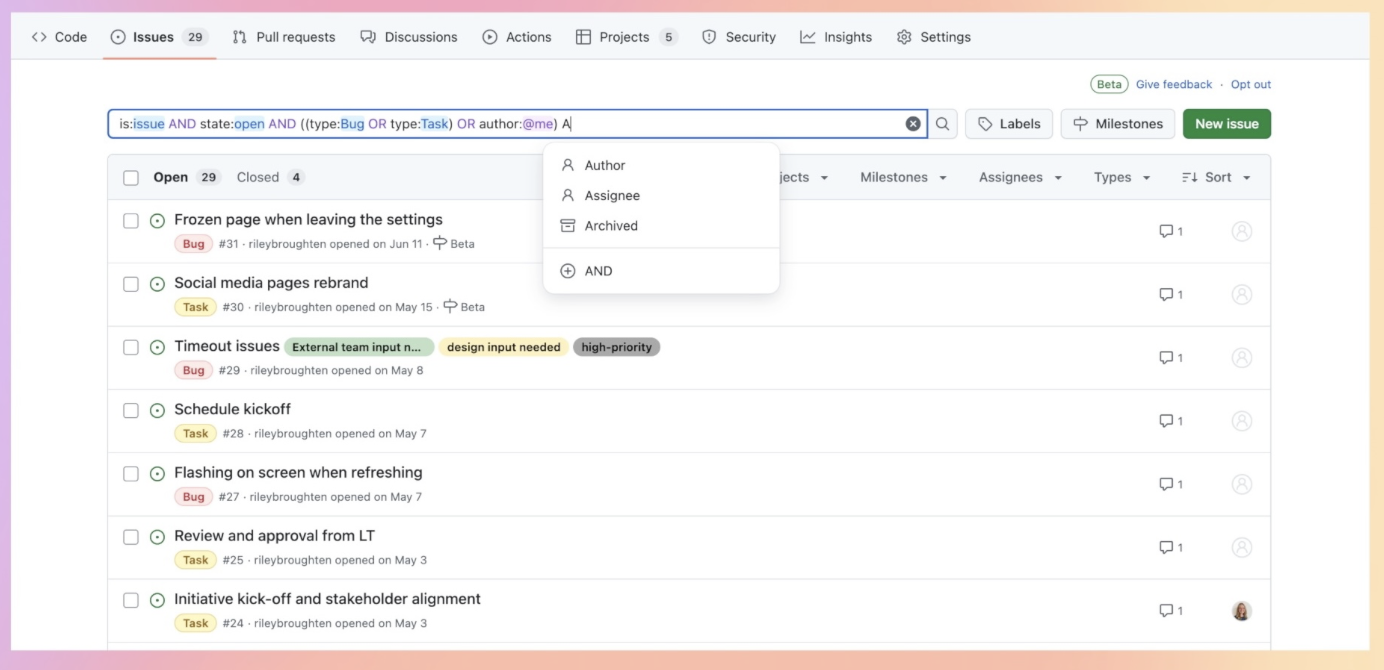The height and width of the screenshot is (670, 1384).
Task: Check the box for Social media pages rebrand
Action: pos(131,284)
